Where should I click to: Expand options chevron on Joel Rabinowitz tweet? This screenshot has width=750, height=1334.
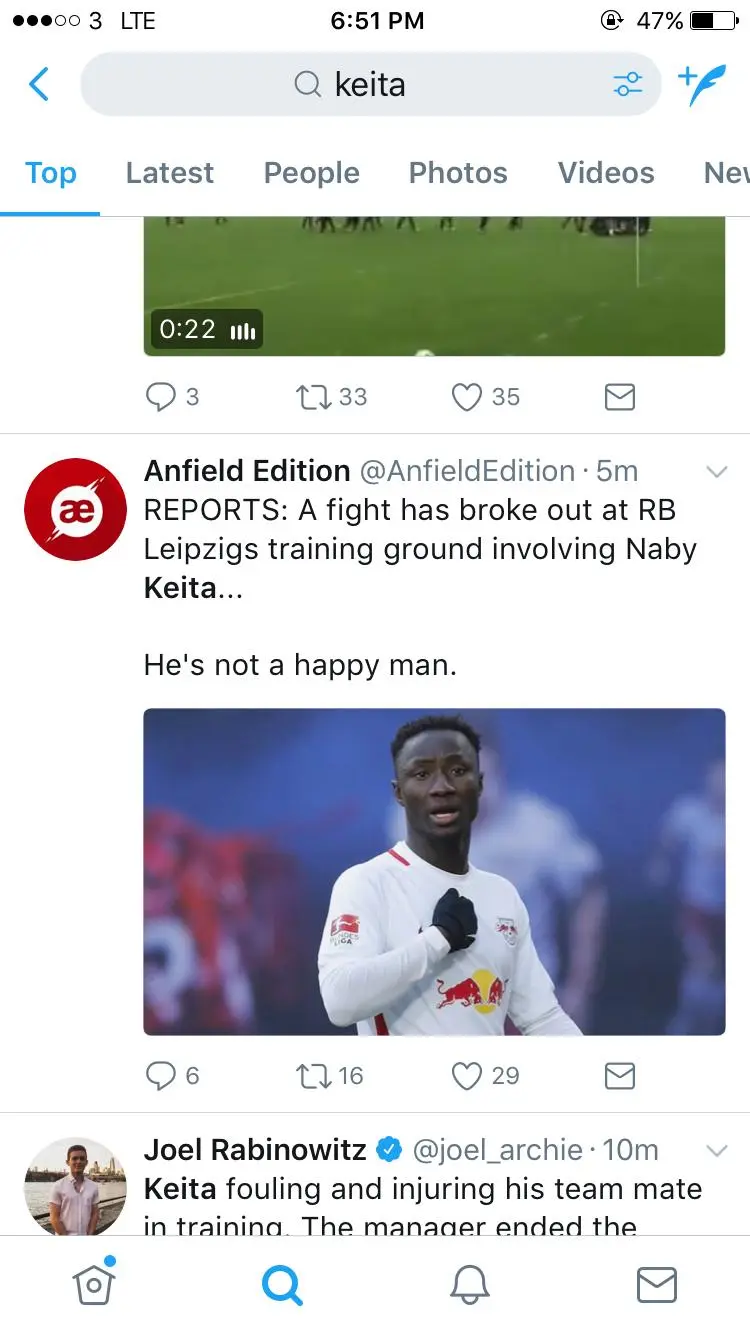[x=716, y=1151]
